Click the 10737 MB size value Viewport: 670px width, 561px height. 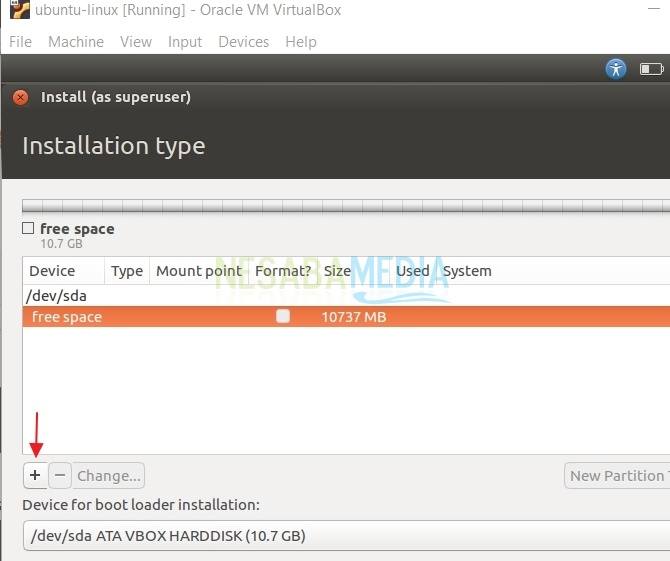[354, 317]
